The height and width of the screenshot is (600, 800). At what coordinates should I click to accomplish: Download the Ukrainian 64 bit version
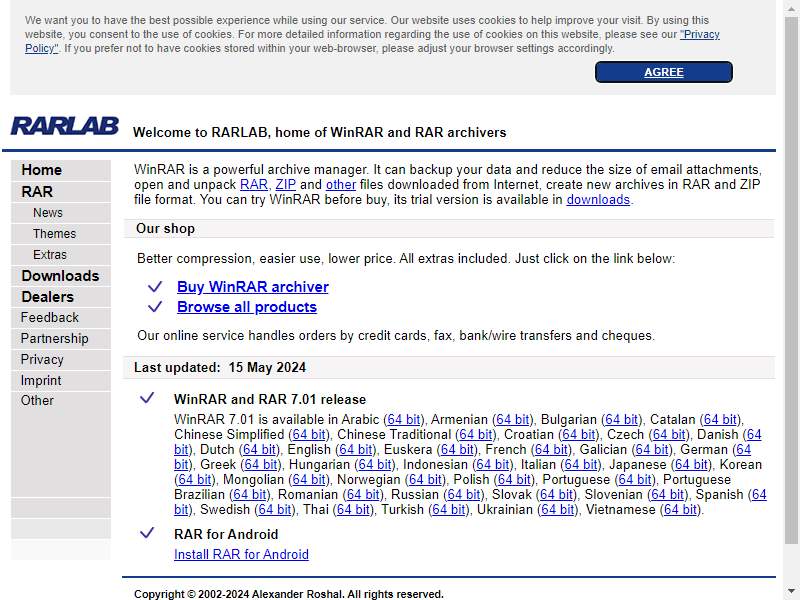click(x=558, y=509)
